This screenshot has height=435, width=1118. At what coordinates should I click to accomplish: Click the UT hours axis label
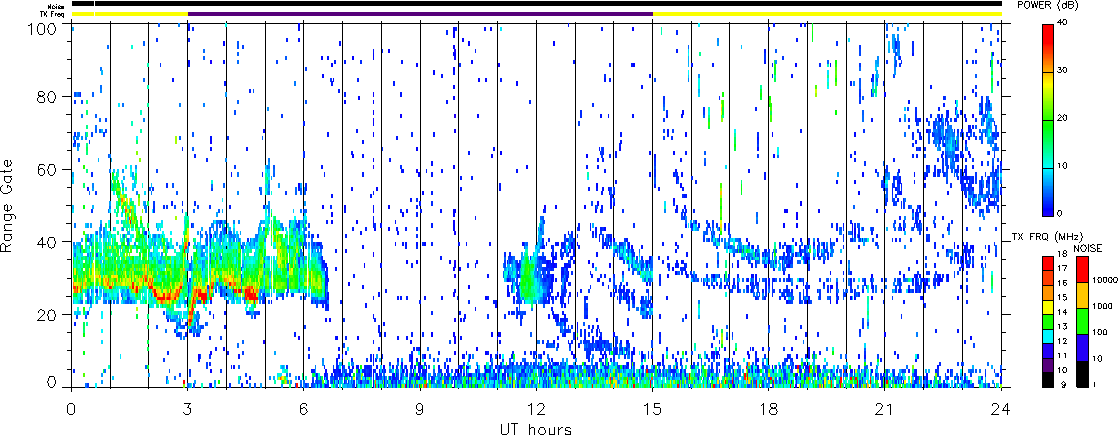point(536,429)
